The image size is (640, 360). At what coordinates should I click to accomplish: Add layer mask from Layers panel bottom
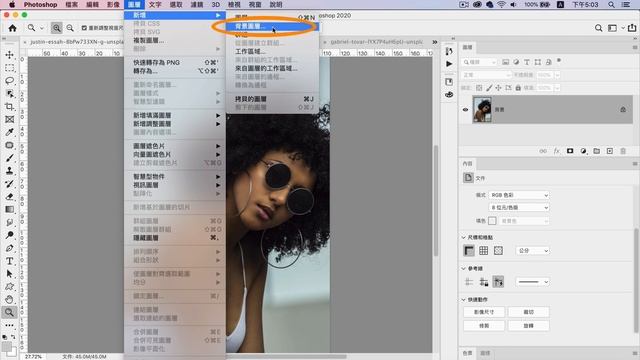click(x=570, y=151)
